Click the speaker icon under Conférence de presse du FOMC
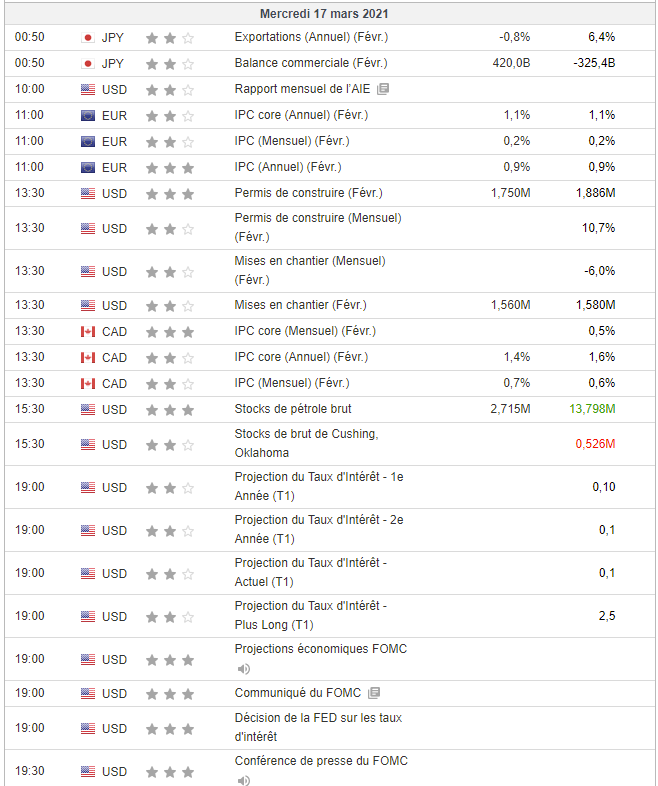658x786 pixels. coord(243,780)
